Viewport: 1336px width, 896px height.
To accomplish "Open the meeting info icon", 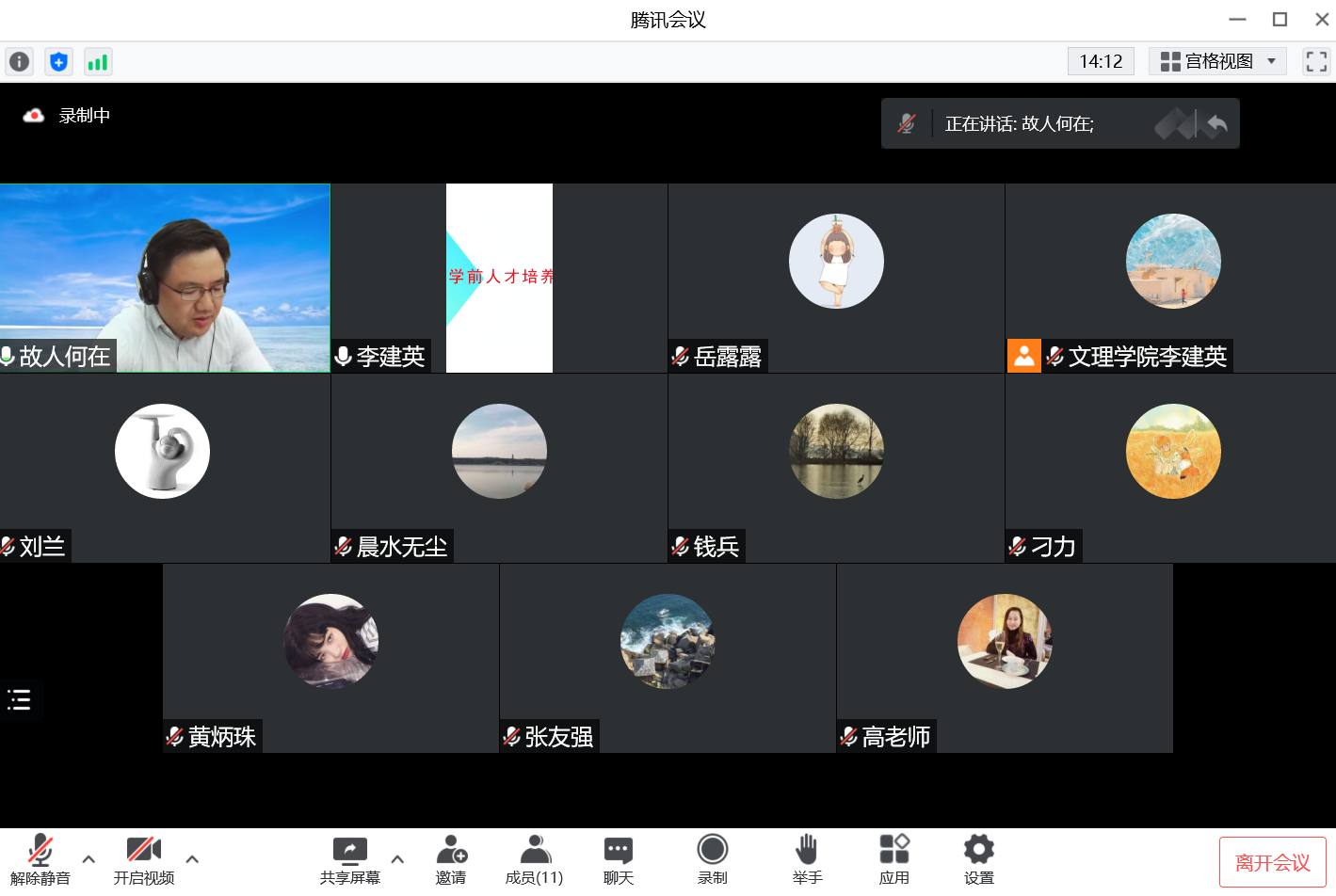I will click(x=19, y=62).
